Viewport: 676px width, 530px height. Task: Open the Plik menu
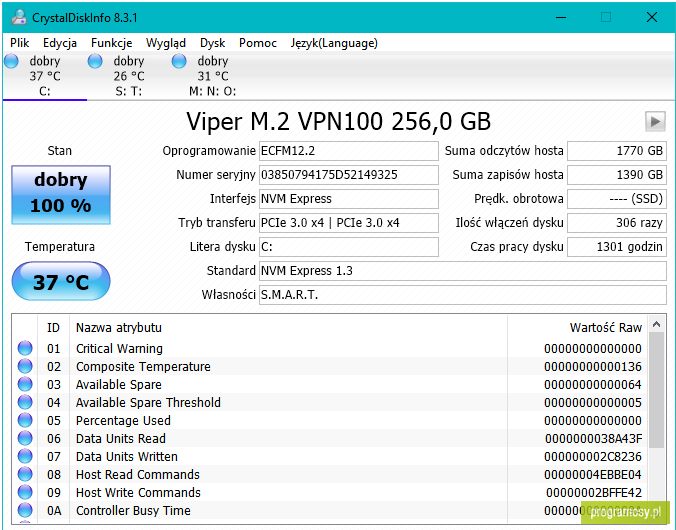[19, 43]
